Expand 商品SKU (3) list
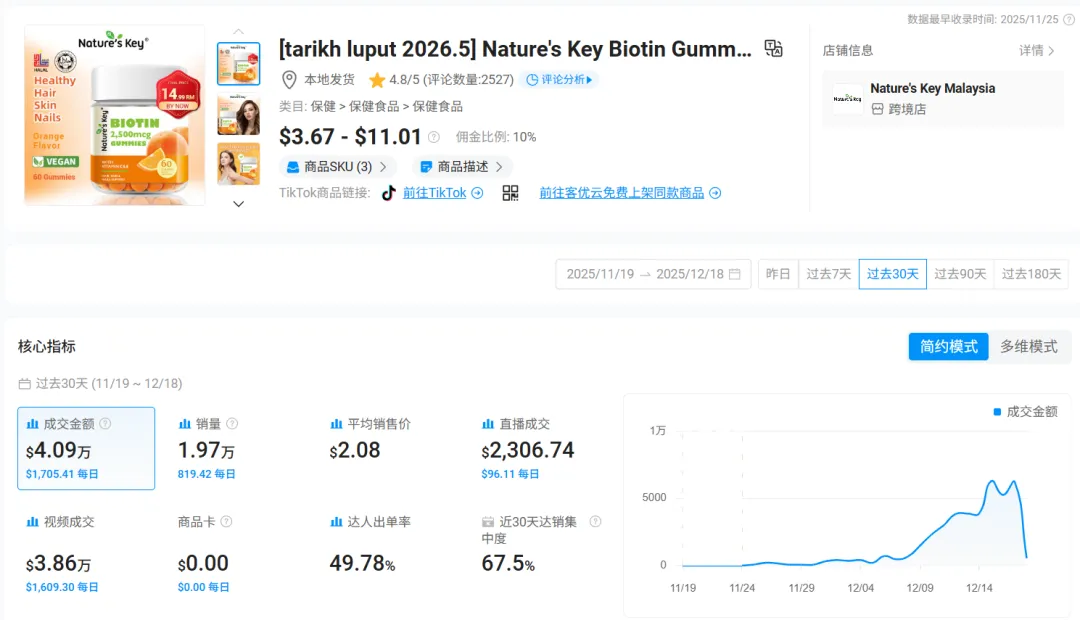 337,167
